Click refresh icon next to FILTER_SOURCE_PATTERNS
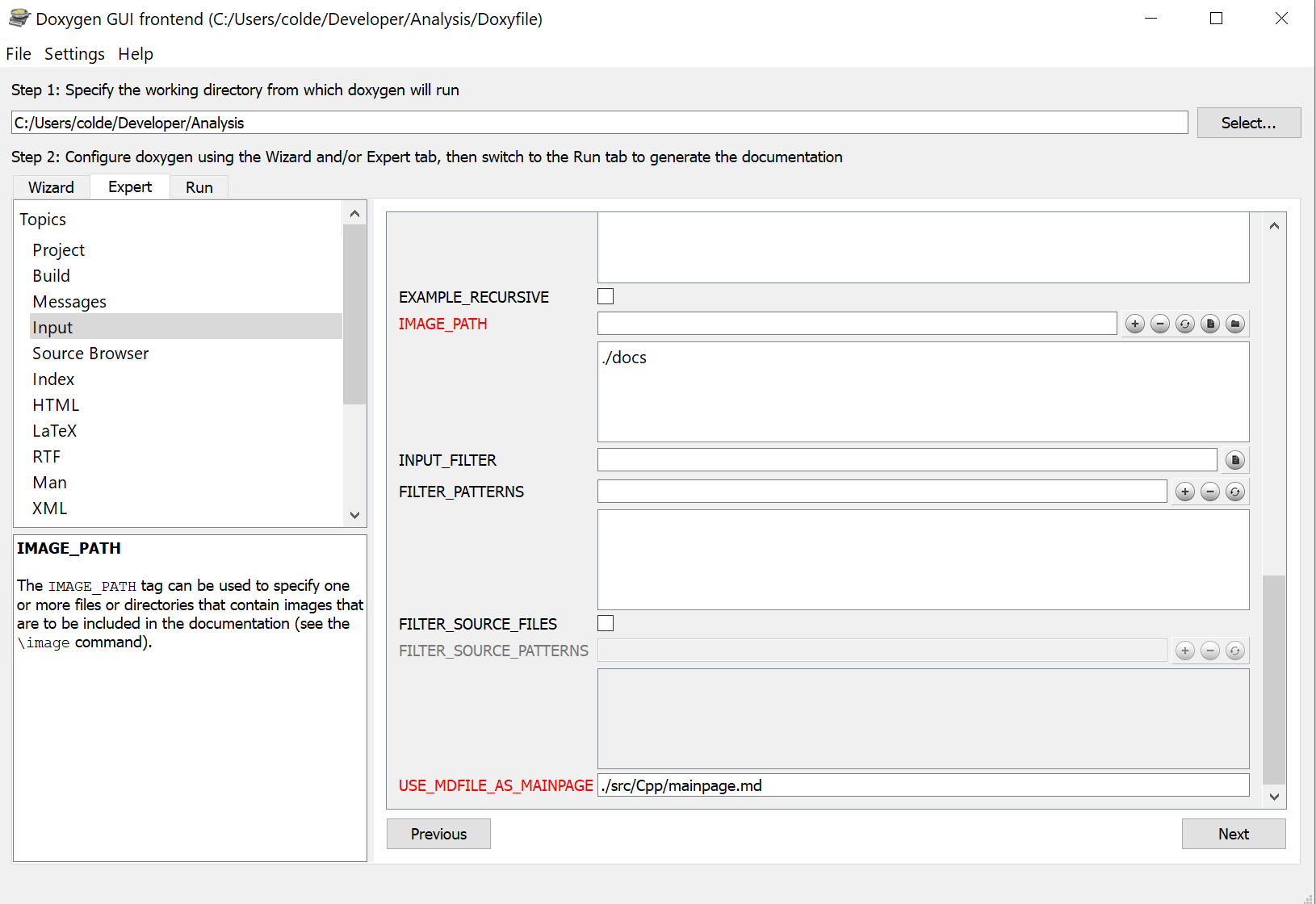This screenshot has height=904, width=1316. (1235, 651)
